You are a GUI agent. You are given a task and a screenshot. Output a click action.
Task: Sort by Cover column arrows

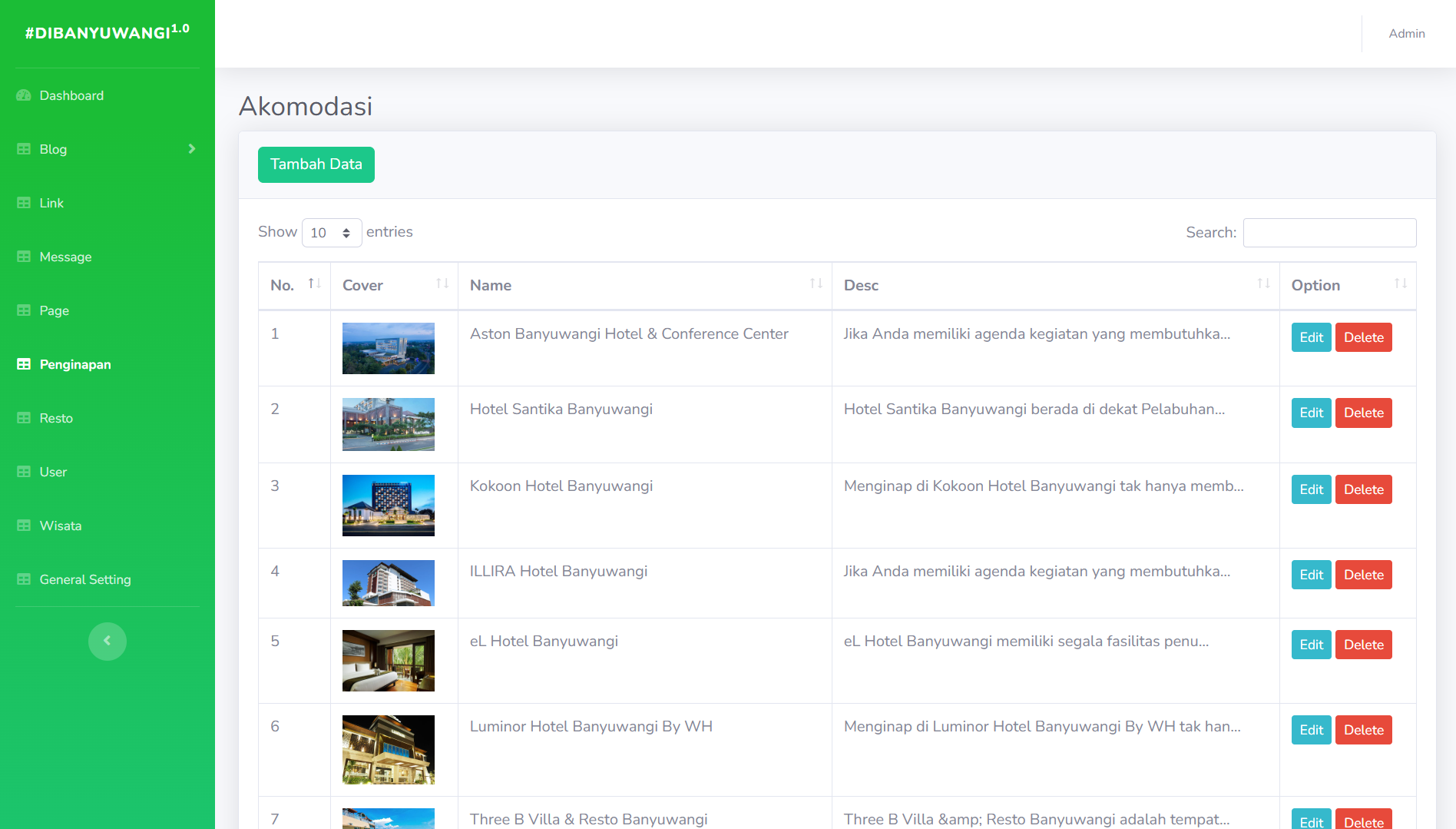(x=442, y=284)
